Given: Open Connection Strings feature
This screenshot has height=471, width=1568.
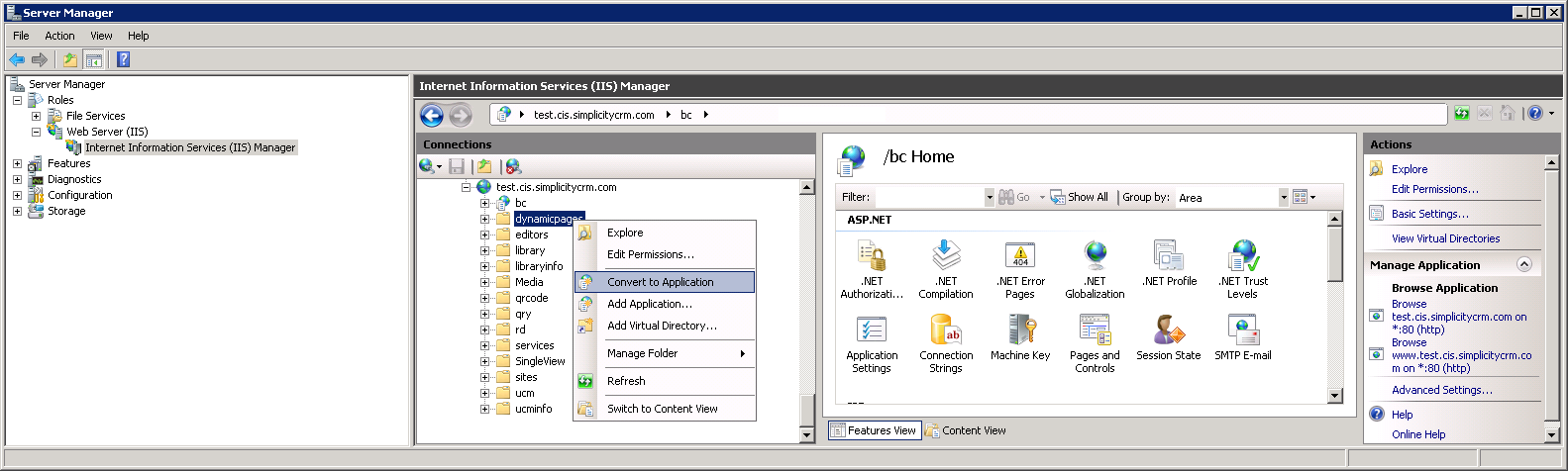Looking at the screenshot, I should point(946,343).
